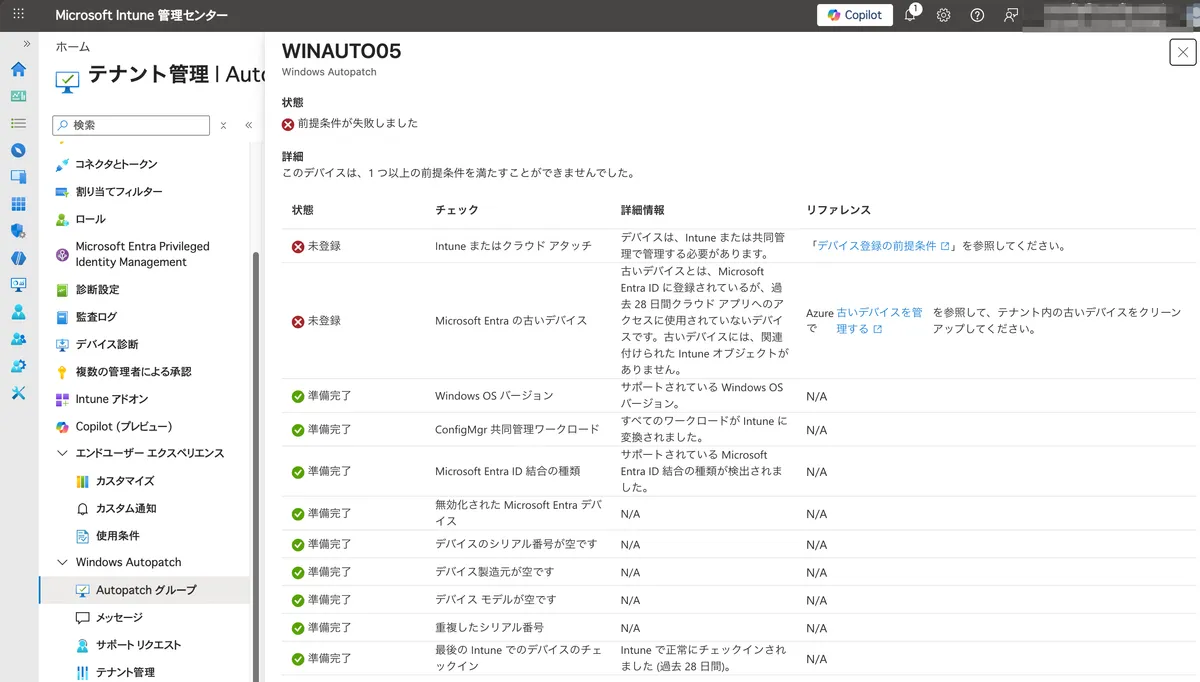
Task: Click the チェック column header
Action: click(x=457, y=210)
